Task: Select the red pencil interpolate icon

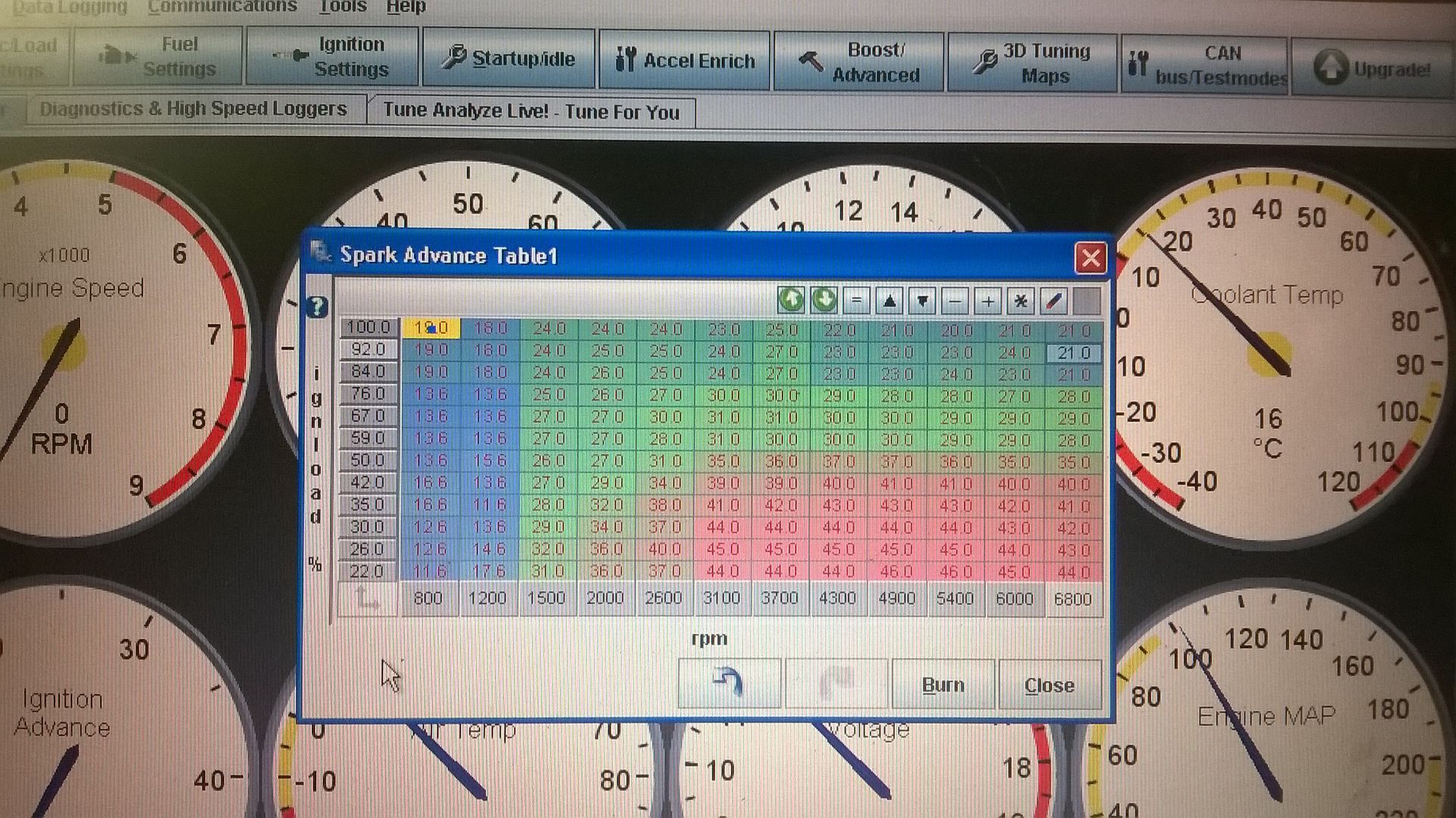Action: coord(1053,302)
